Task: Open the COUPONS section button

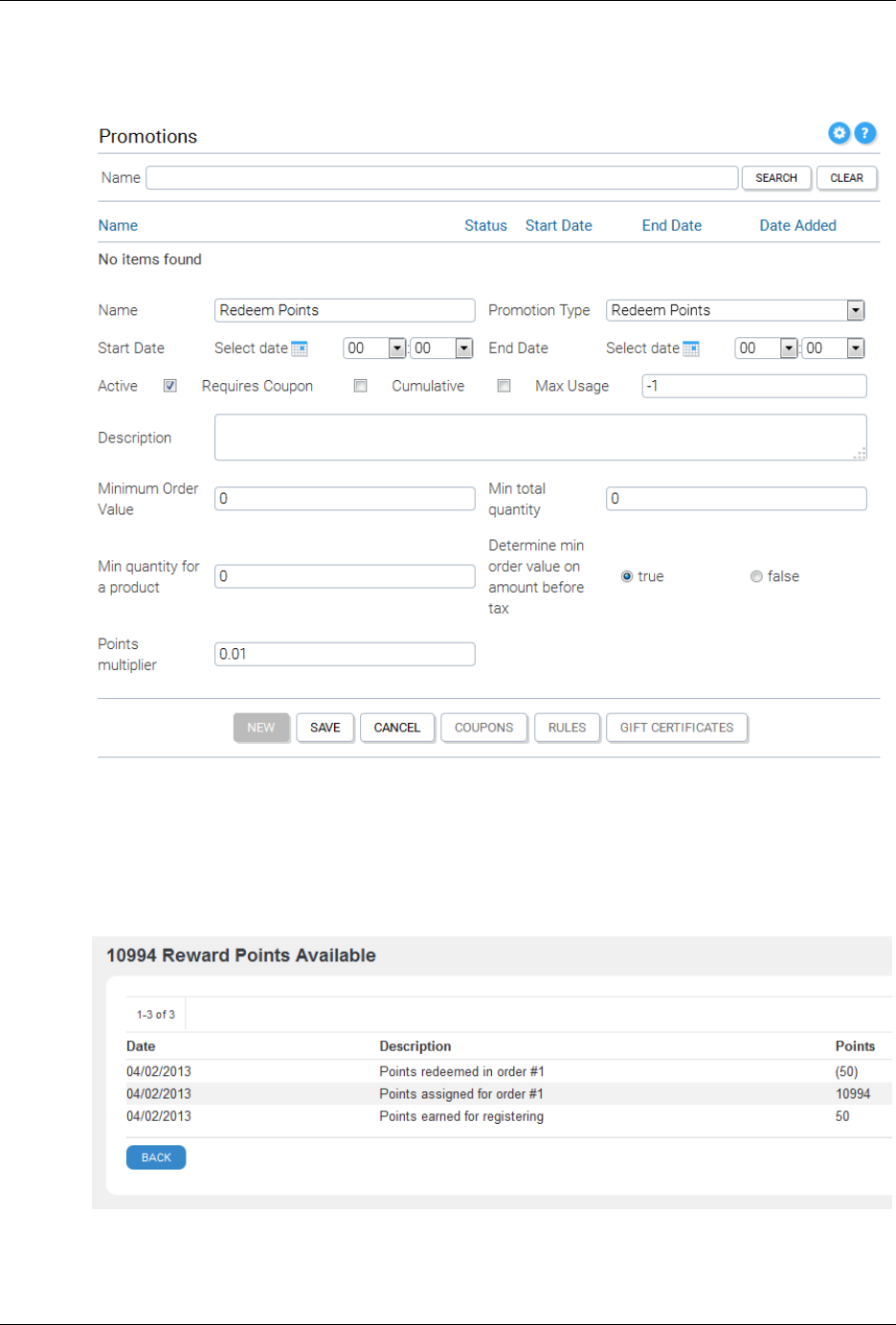Action: click(x=483, y=728)
